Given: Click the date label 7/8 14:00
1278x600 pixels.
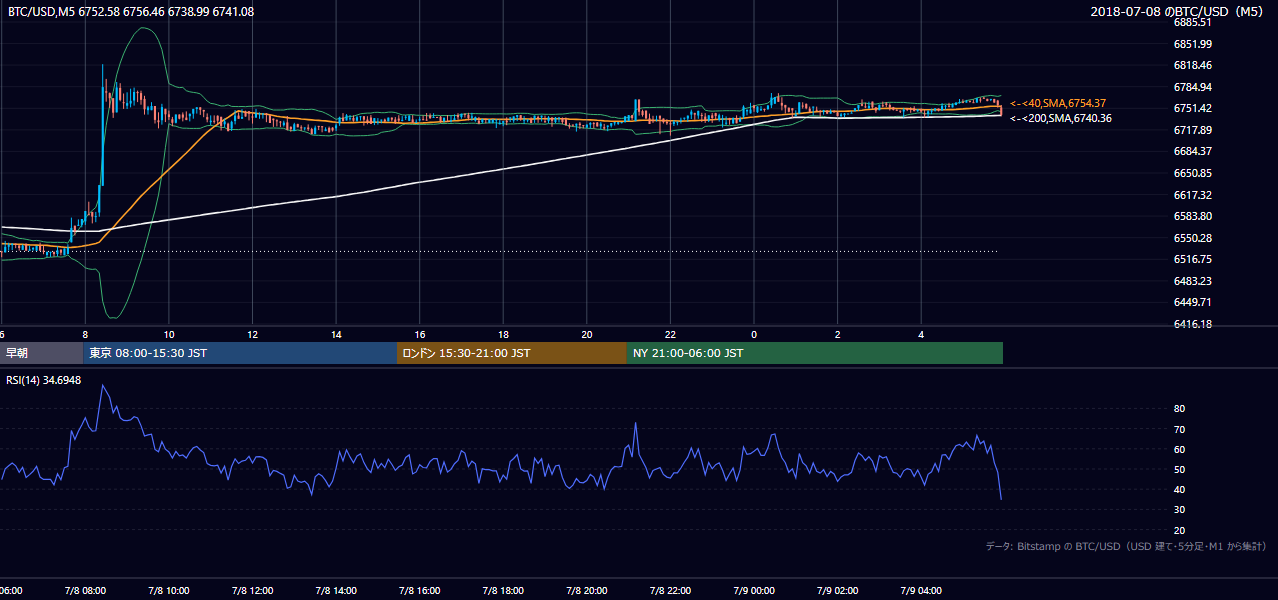Looking at the screenshot, I should [x=336, y=591].
